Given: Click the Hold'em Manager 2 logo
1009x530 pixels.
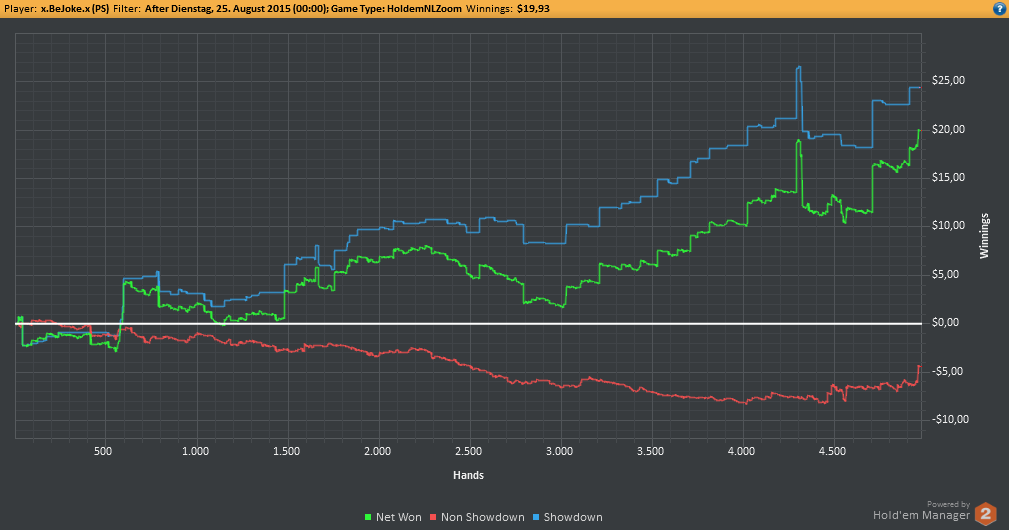Looking at the screenshot, I should (985, 514).
